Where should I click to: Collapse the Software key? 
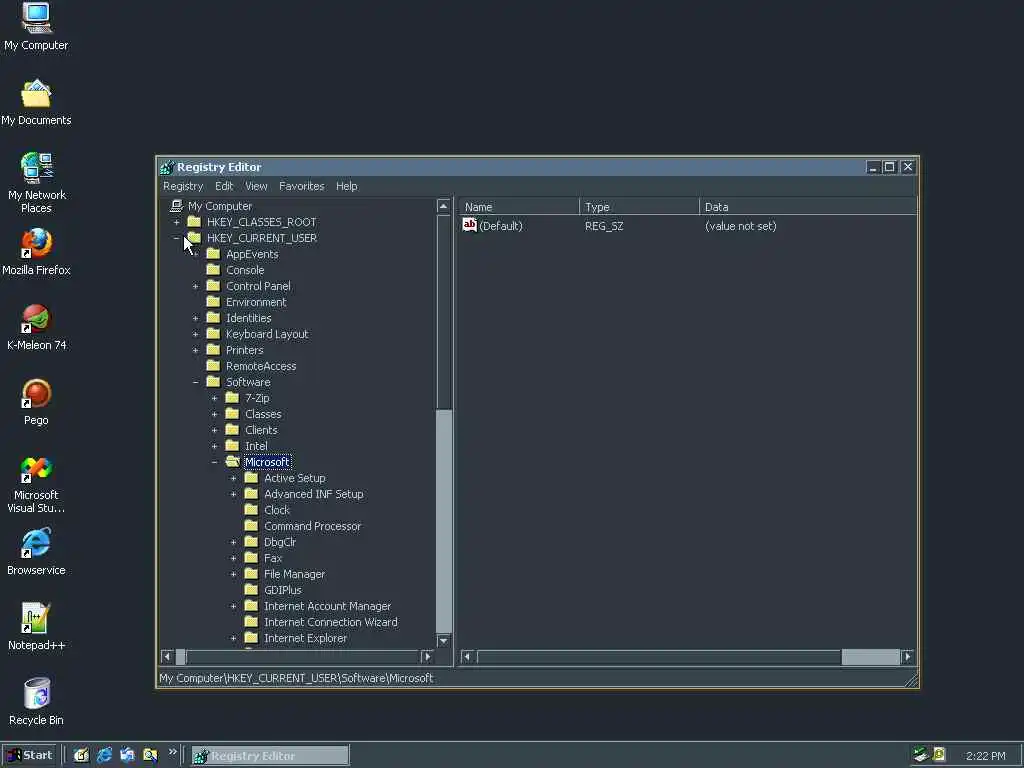pyautogui.click(x=195, y=382)
